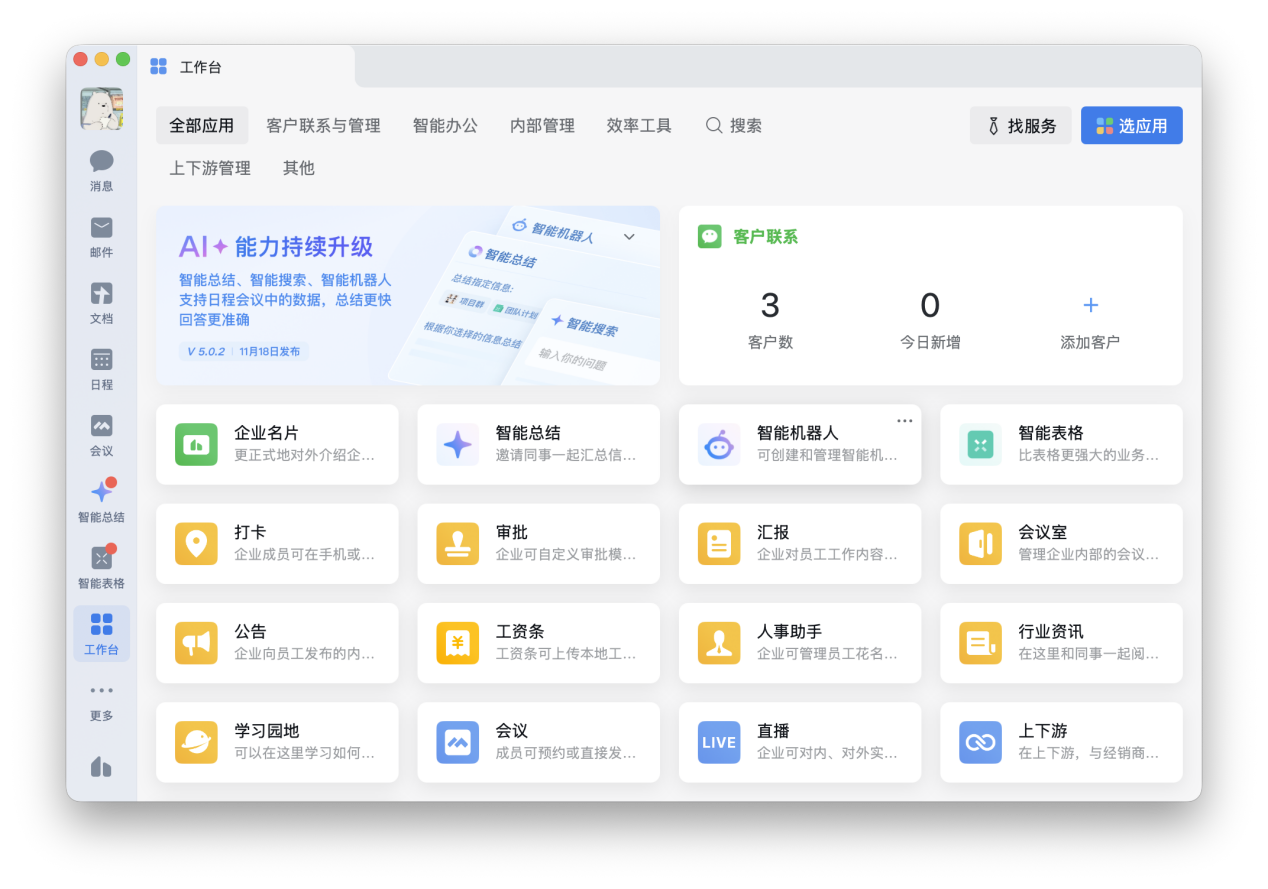Open 智能表格 from the sidebar
Viewport: 1268px width, 889px height.
click(101, 566)
